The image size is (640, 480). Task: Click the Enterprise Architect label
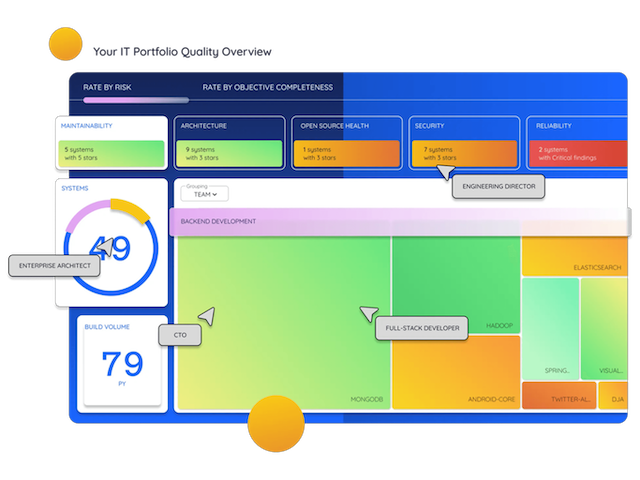click(54, 266)
